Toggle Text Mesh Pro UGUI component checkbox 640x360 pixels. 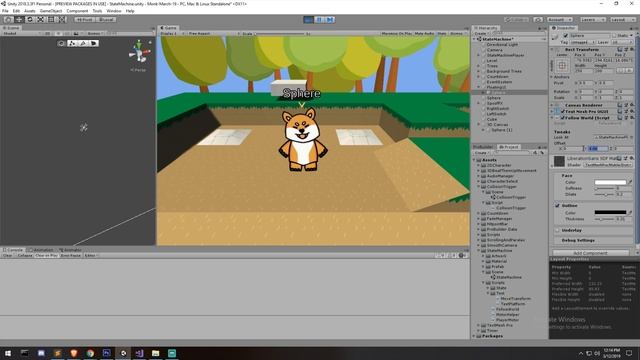coord(563,111)
